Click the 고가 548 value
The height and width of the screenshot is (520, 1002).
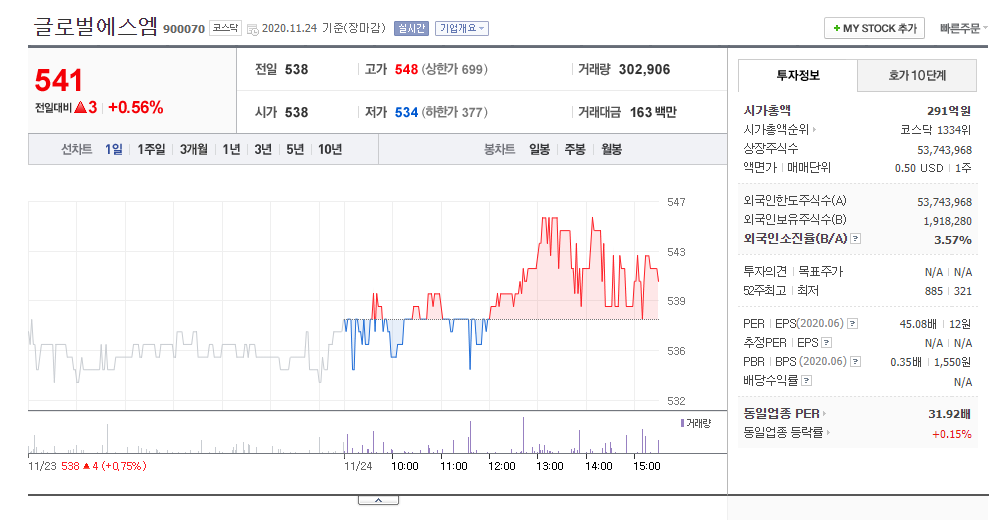coord(406,69)
